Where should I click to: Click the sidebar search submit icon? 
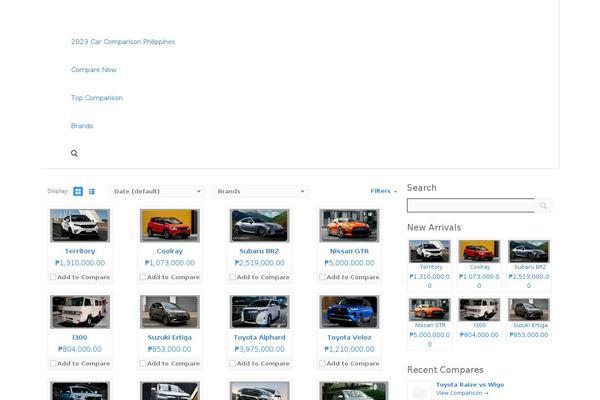point(543,206)
